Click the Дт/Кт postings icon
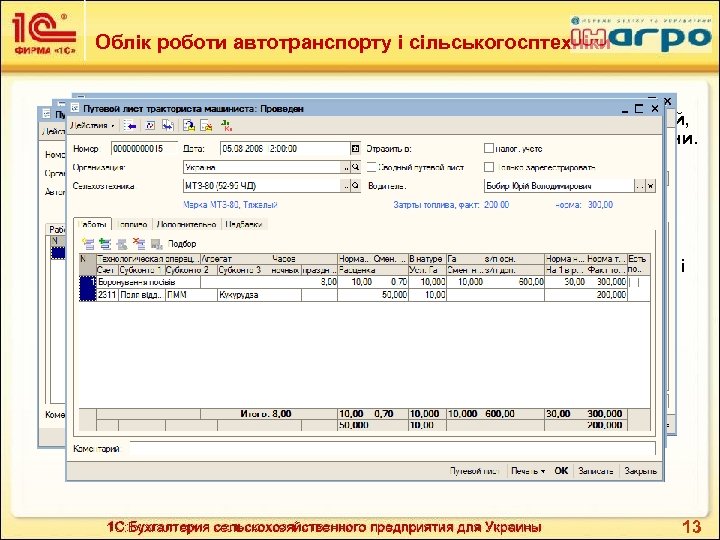 click(x=226, y=125)
